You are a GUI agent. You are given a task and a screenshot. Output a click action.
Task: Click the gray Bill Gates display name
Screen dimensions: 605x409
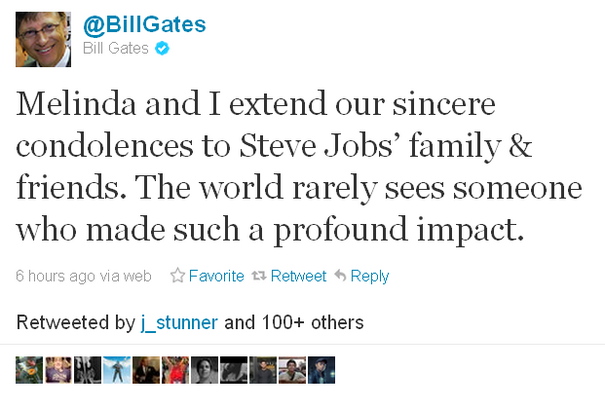[x=115, y=47]
